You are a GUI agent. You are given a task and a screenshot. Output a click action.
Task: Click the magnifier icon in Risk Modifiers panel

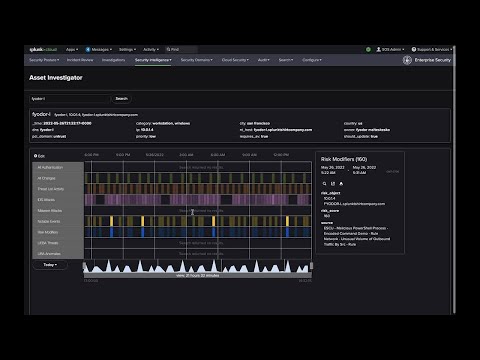coord(324,184)
